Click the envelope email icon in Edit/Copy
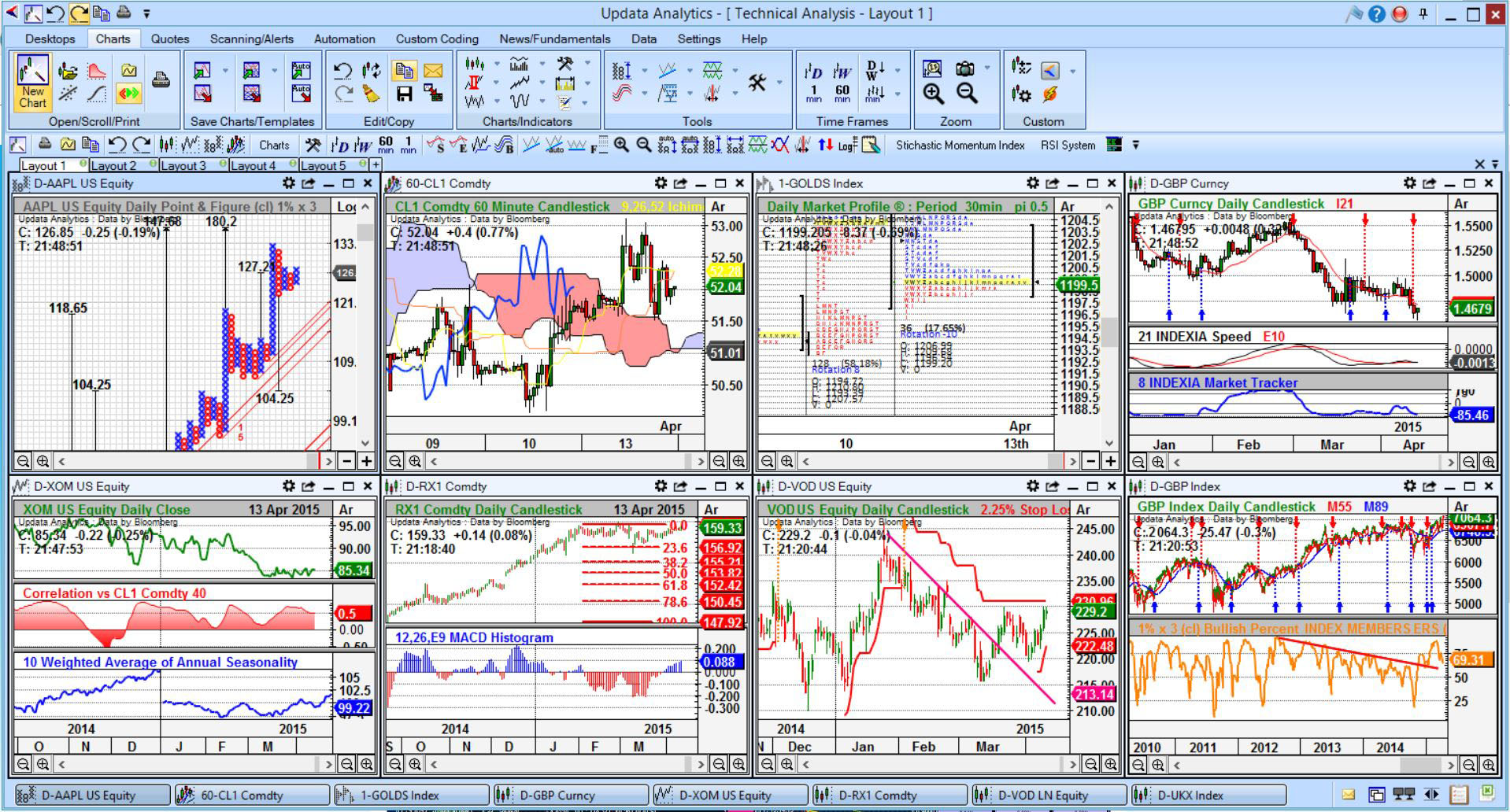The image size is (1510, 812). click(433, 71)
